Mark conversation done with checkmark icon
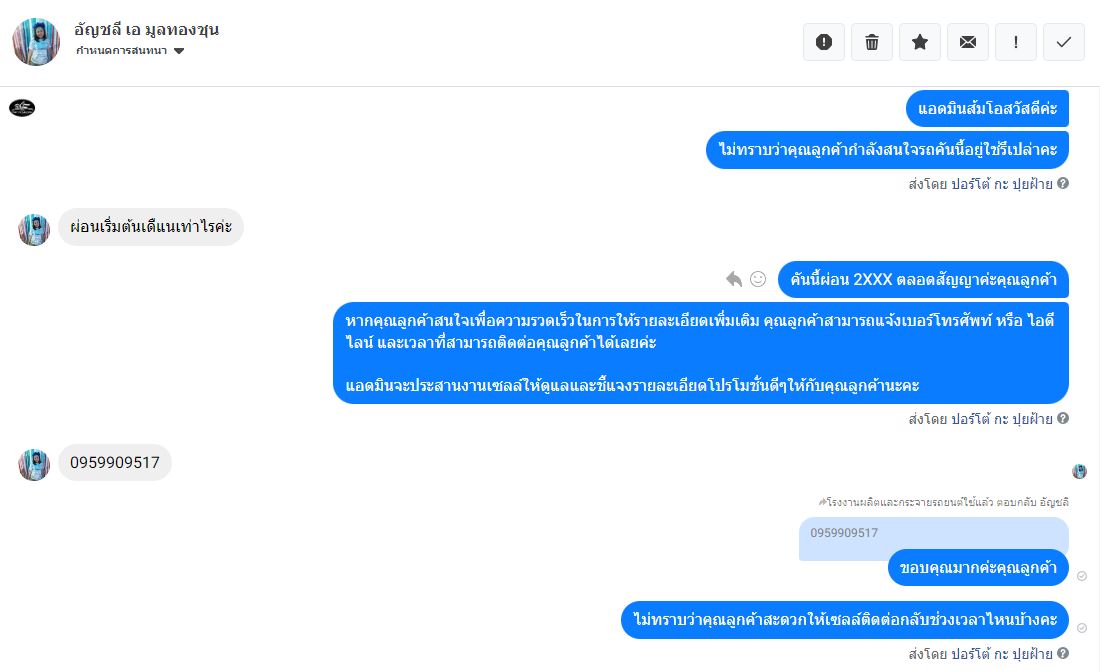1100x672 pixels. click(x=1064, y=42)
